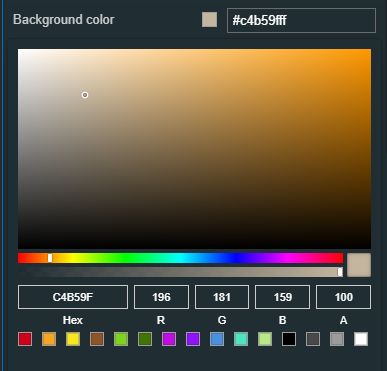Screen dimensions: 387x371
Task: Click the alpha slider handle
Action: click(x=340, y=272)
